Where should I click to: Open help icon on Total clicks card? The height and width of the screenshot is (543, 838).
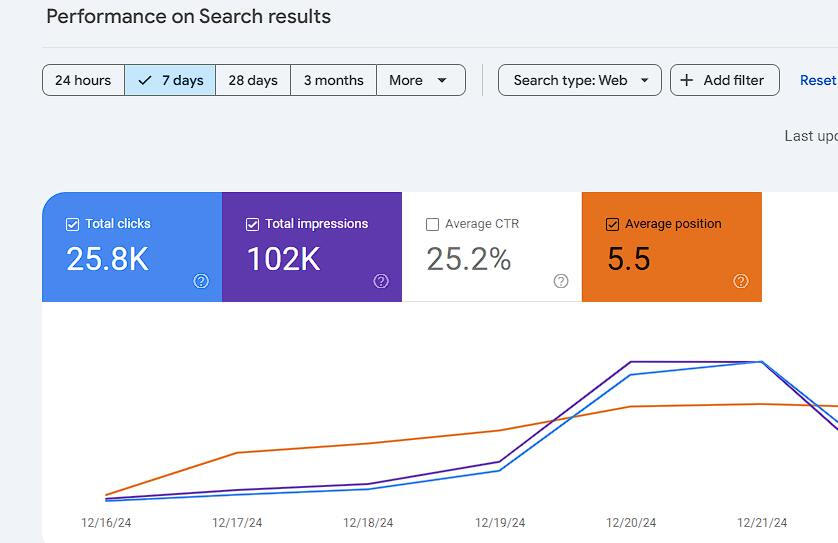[x=201, y=281]
